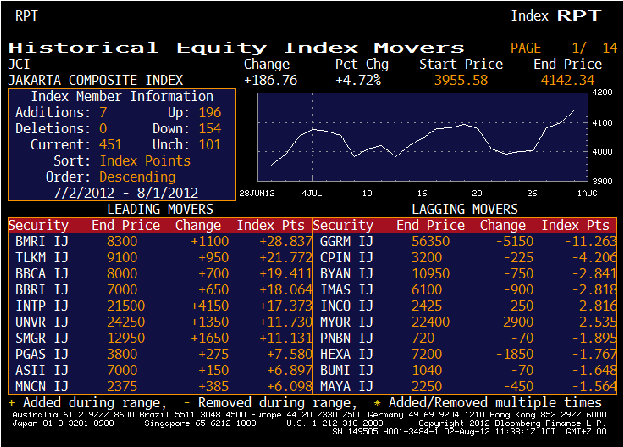
Task: Click the Up count of 196
Action: 209,112
